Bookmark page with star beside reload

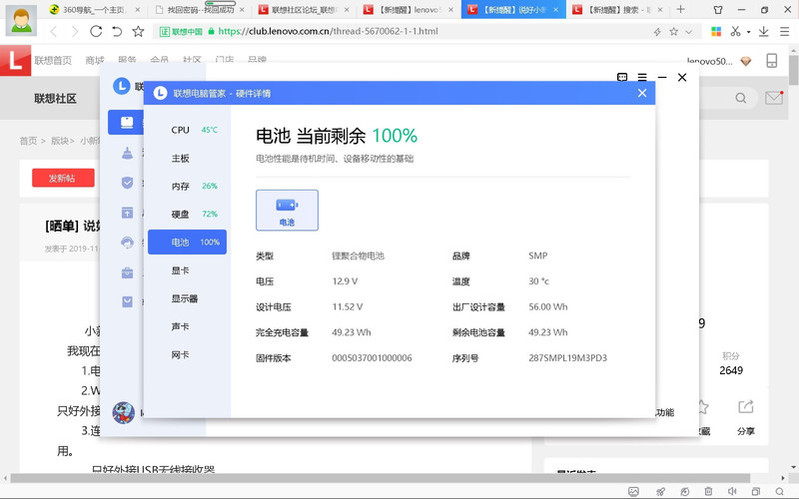point(138,32)
